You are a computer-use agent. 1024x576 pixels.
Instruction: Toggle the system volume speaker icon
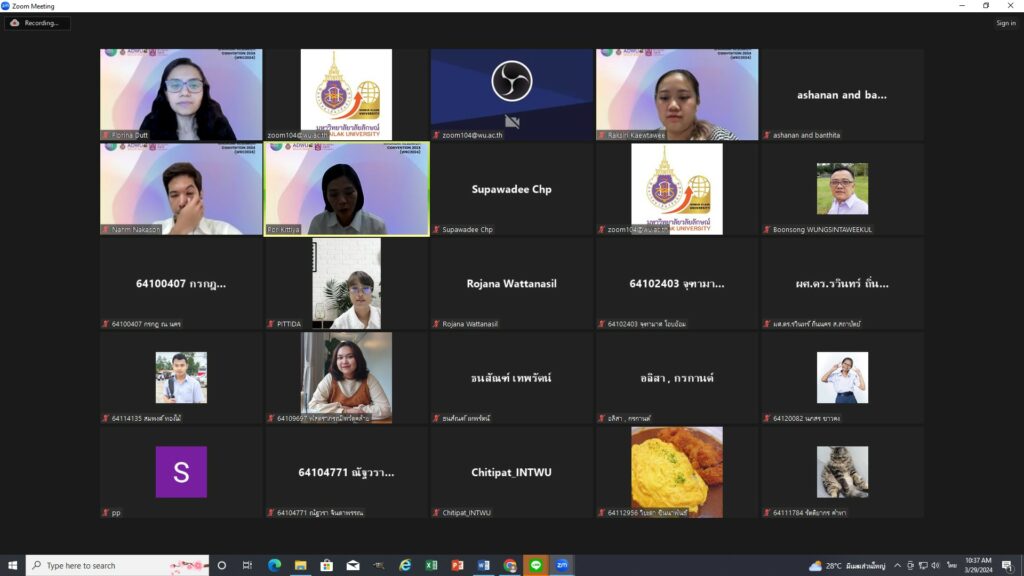[x=935, y=565]
